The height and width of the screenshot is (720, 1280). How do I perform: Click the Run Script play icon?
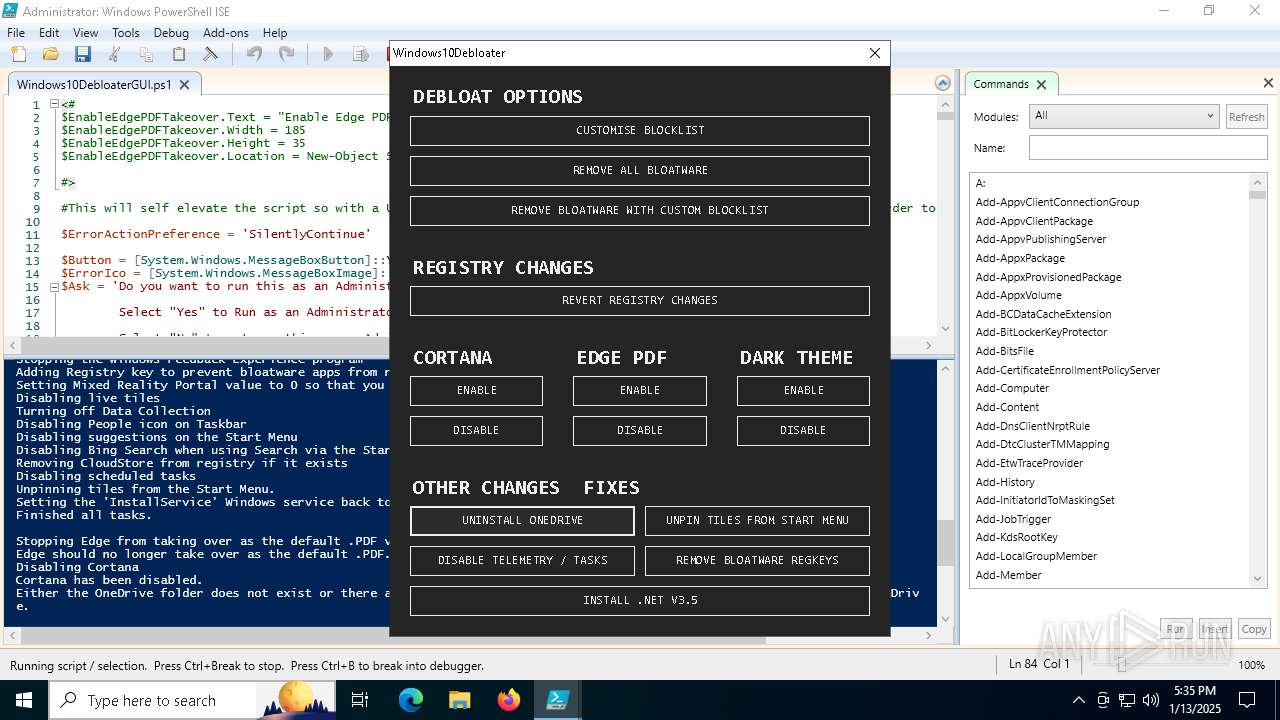pos(328,54)
